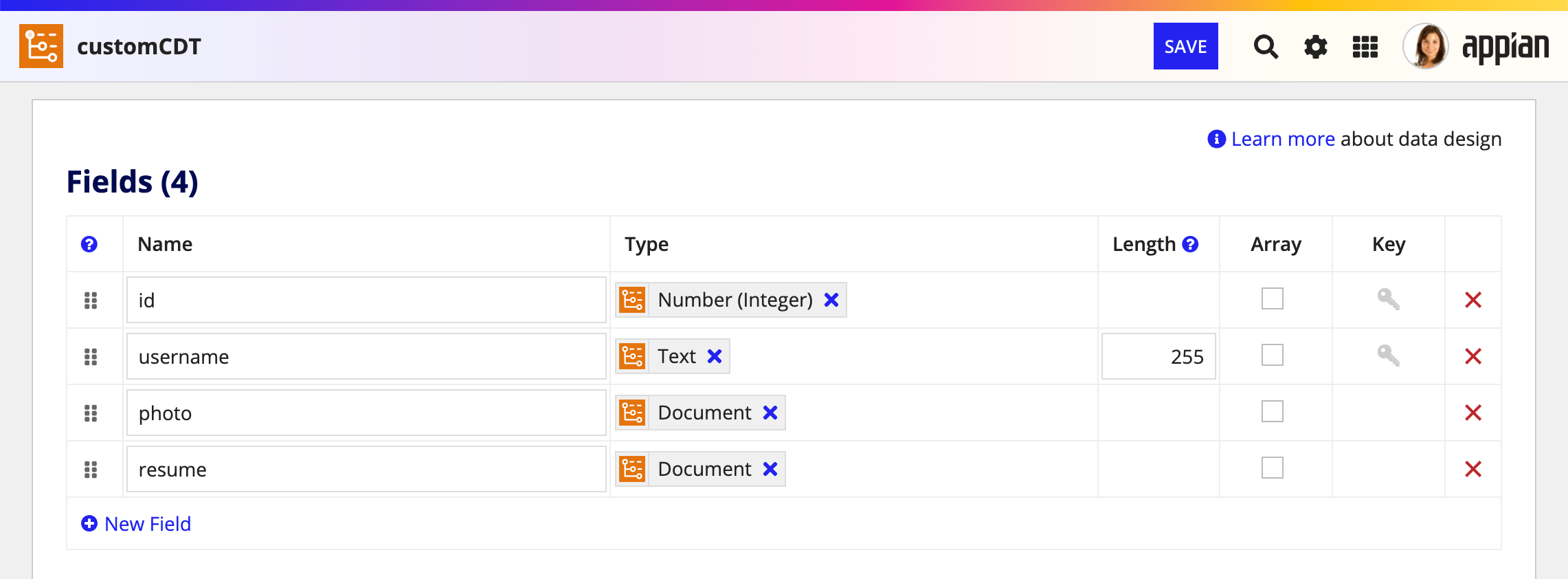
Task: Click the Length column help icon
Action: point(1191,244)
